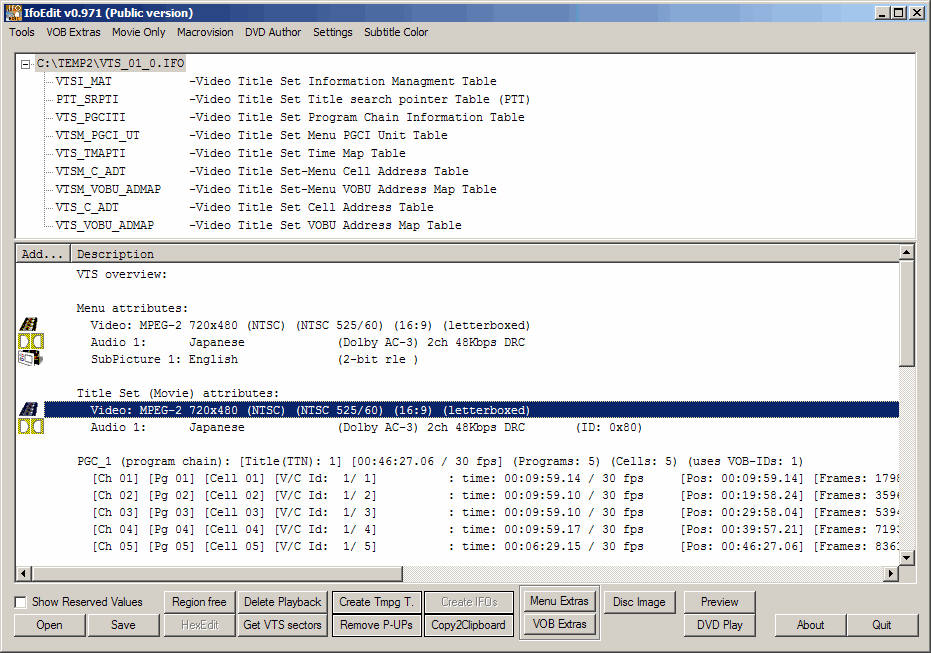
Task: Click the Menu attributes video film icon
Action: pyautogui.click(x=29, y=325)
